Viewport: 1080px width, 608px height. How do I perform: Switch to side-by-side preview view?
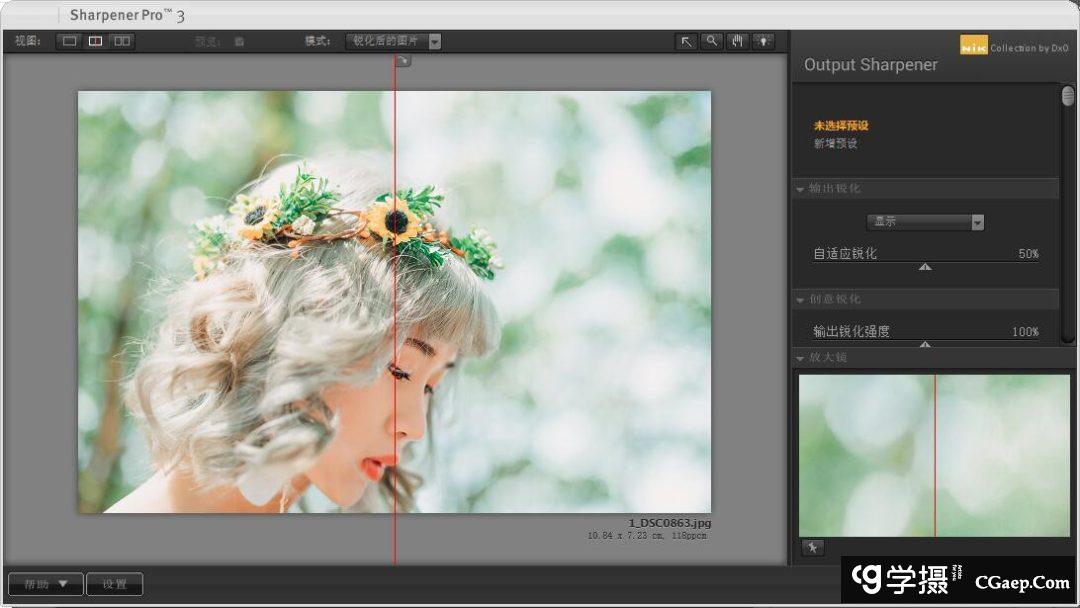click(x=121, y=41)
